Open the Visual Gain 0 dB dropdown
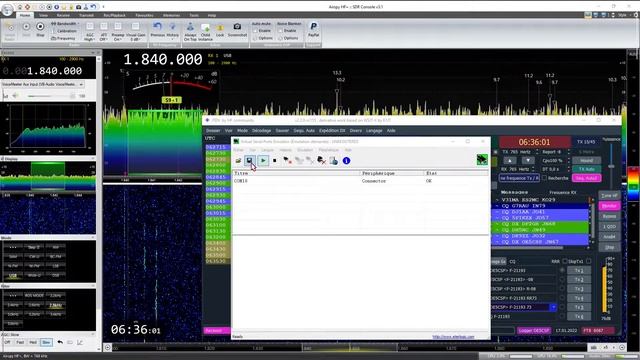This screenshot has width=640, height=360. click(x=136, y=31)
